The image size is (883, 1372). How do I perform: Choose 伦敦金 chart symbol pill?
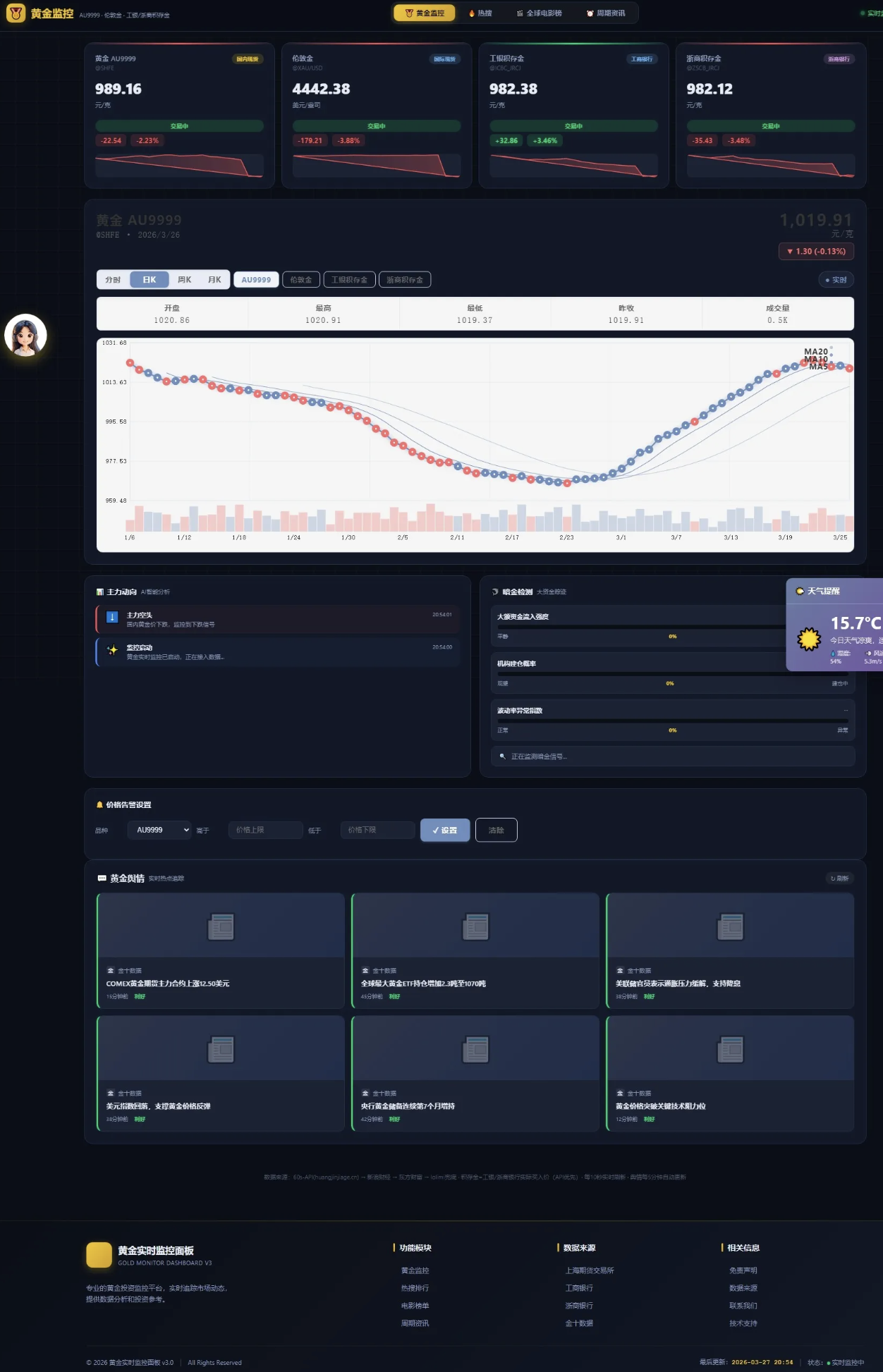coord(301,280)
